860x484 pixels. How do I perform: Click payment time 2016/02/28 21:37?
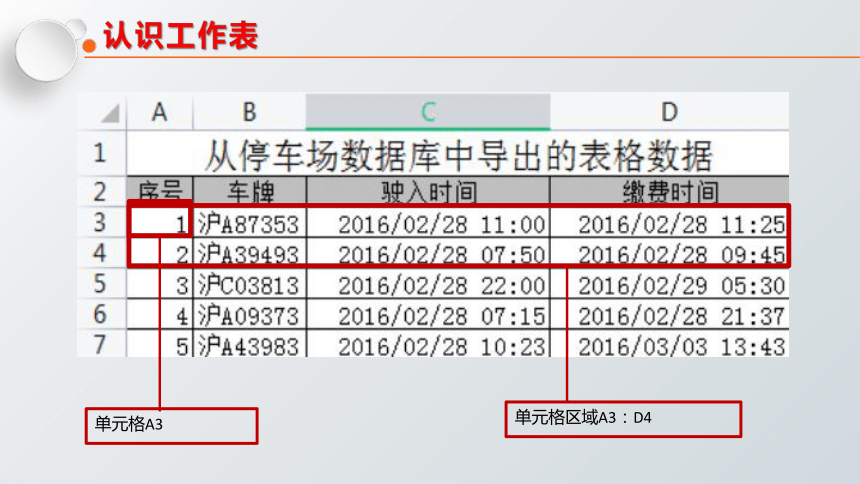pyautogui.click(x=670, y=314)
